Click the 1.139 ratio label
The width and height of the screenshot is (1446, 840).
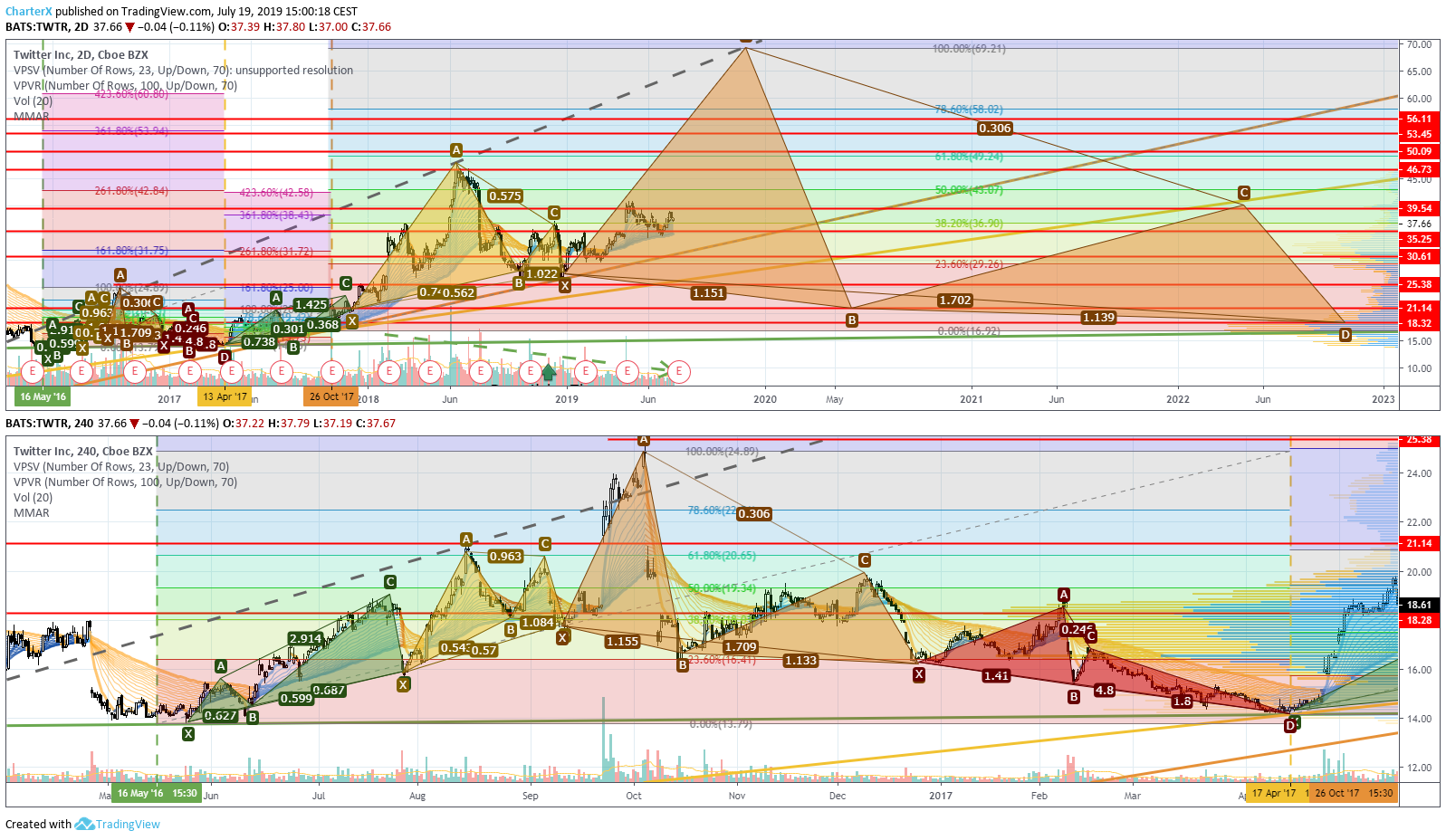tap(1098, 317)
